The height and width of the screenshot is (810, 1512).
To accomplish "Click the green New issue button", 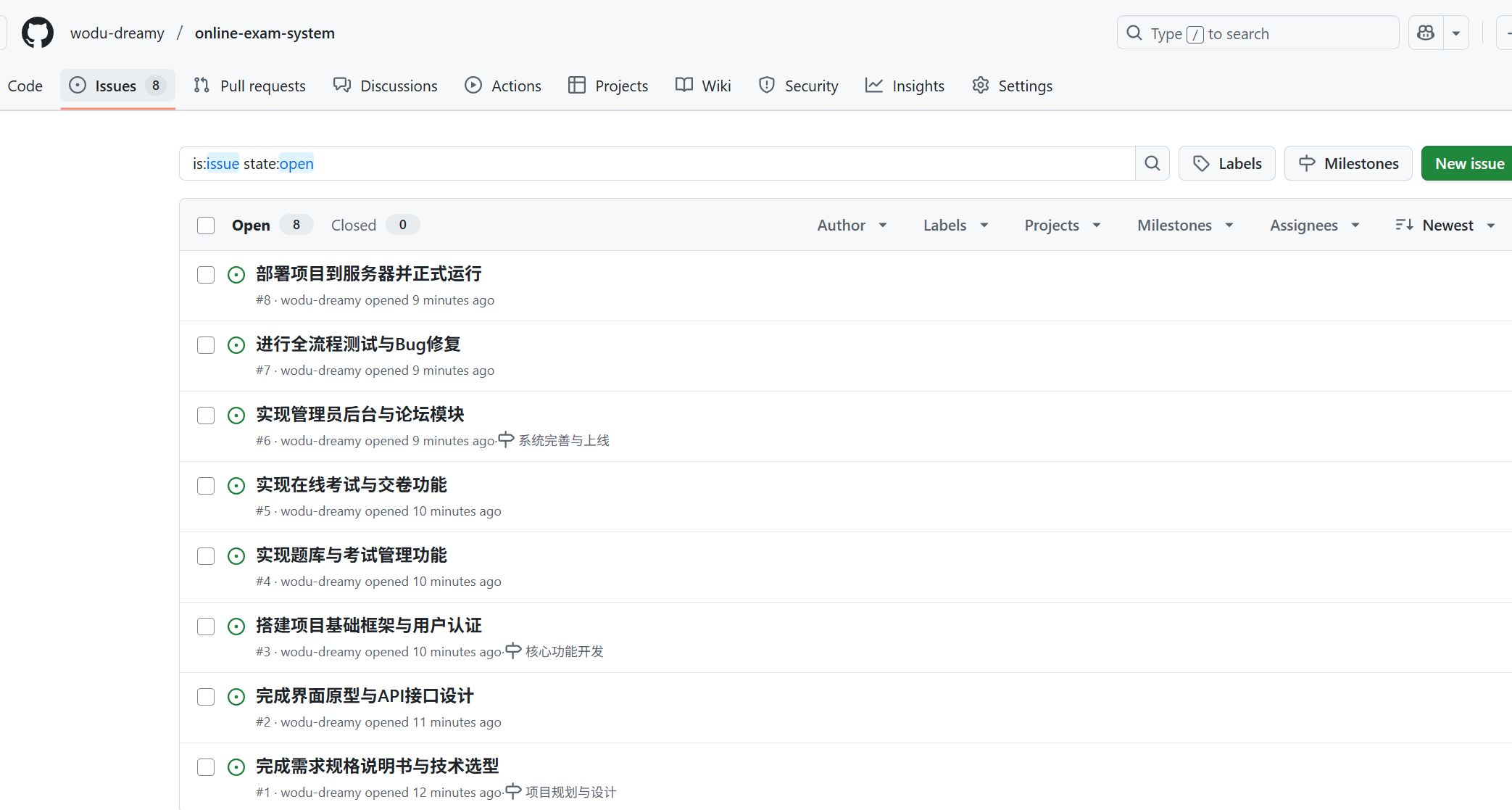I will click(1469, 164).
